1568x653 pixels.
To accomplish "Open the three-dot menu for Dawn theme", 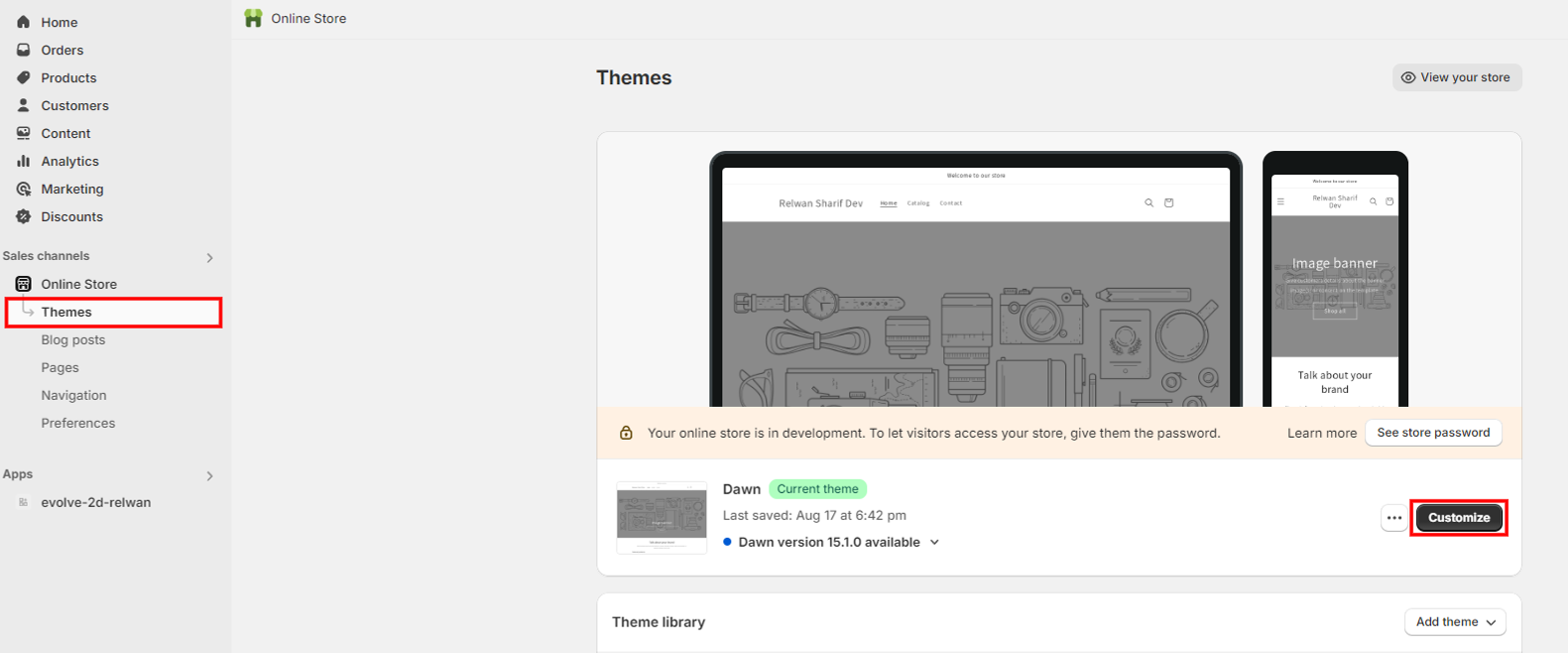I will point(1393,518).
